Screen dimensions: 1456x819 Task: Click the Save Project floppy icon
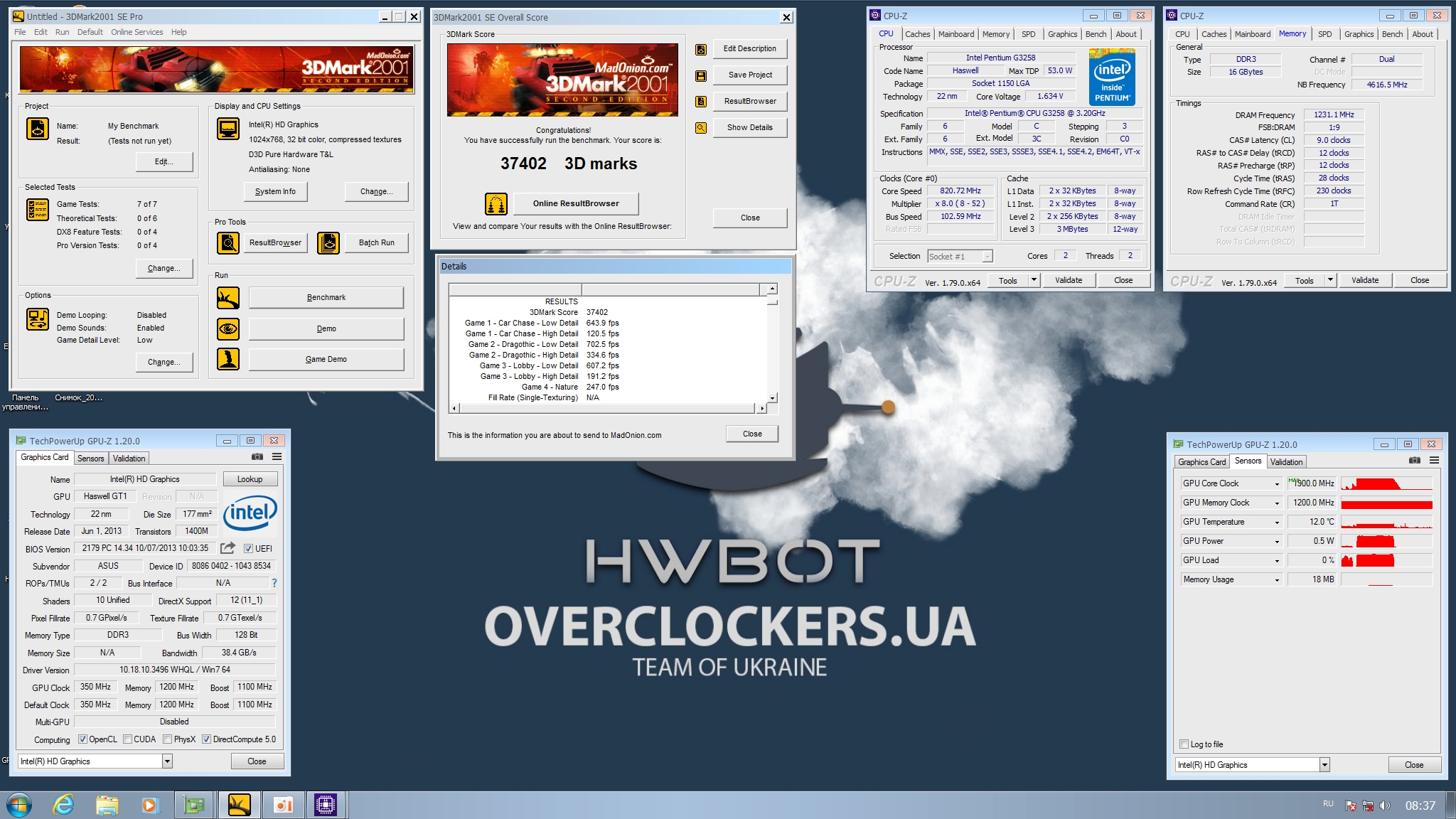701,75
